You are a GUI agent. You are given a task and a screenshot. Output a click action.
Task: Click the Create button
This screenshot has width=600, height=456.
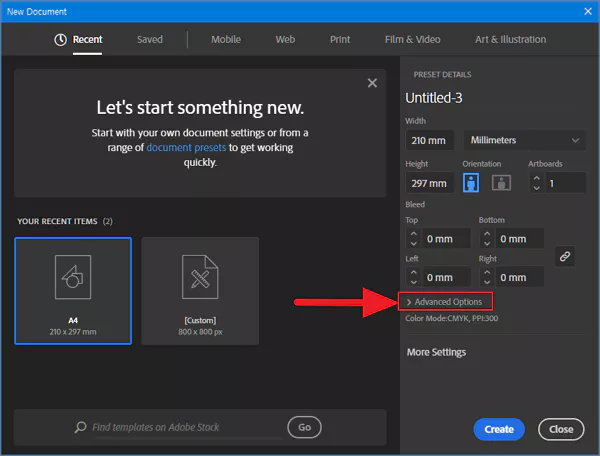coord(499,429)
